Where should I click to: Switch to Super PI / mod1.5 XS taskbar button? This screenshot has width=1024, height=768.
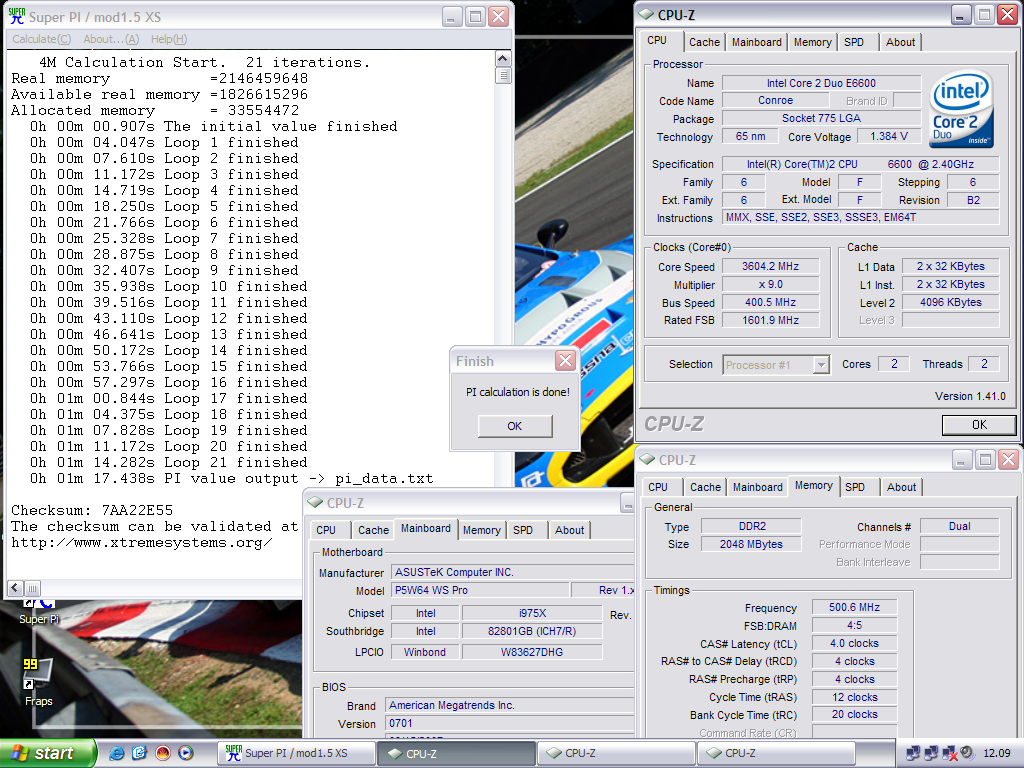point(297,753)
